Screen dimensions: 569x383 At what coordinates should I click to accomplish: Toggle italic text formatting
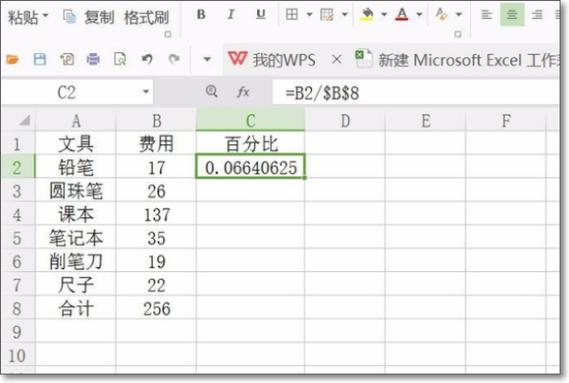230,15
